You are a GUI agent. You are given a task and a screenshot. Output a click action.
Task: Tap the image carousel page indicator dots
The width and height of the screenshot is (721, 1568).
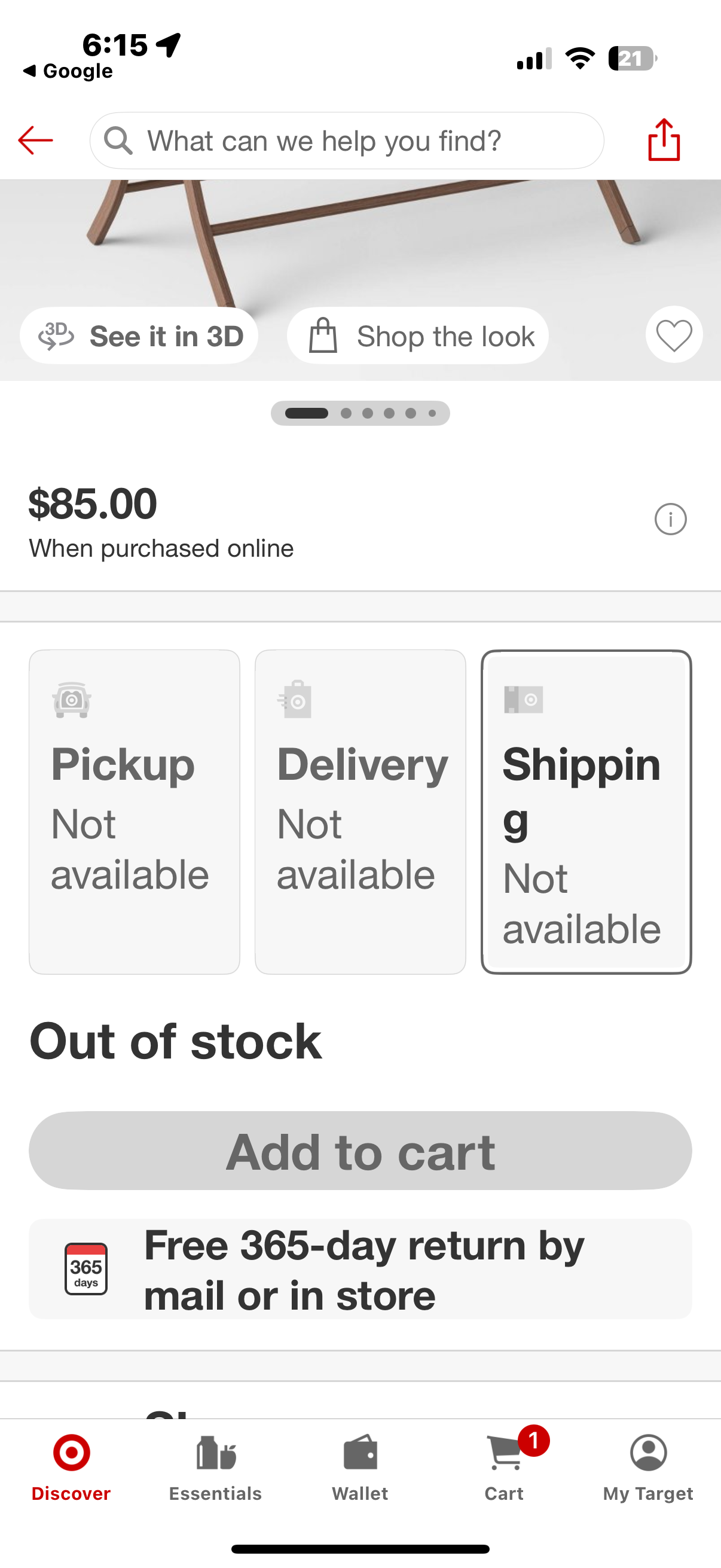(360, 413)
